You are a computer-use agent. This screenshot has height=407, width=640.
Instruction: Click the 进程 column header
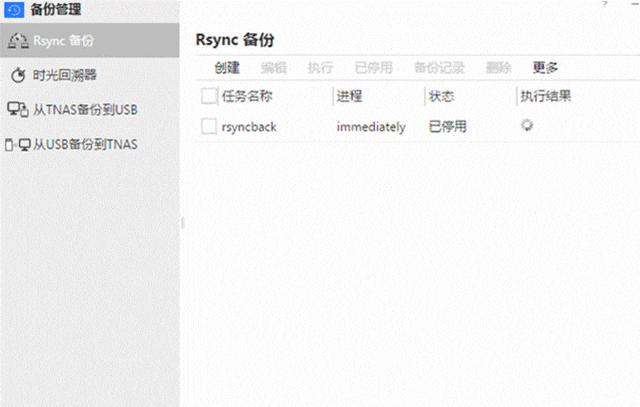[x=350, y=96]
